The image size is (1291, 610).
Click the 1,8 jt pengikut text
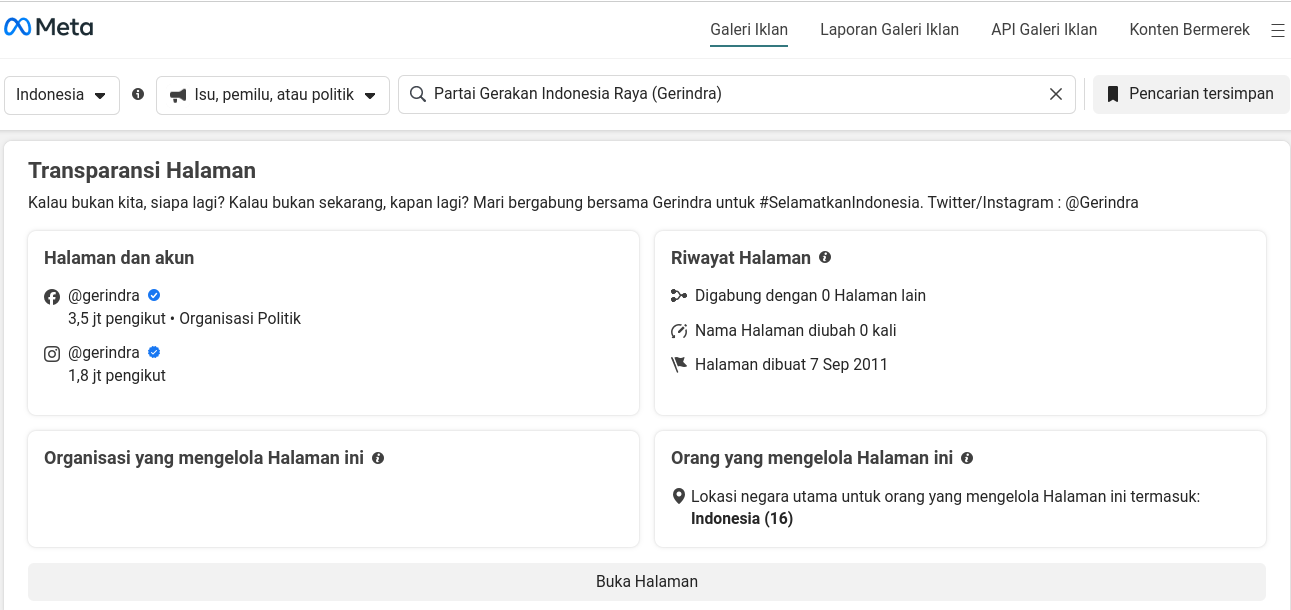tap(117, 376)
